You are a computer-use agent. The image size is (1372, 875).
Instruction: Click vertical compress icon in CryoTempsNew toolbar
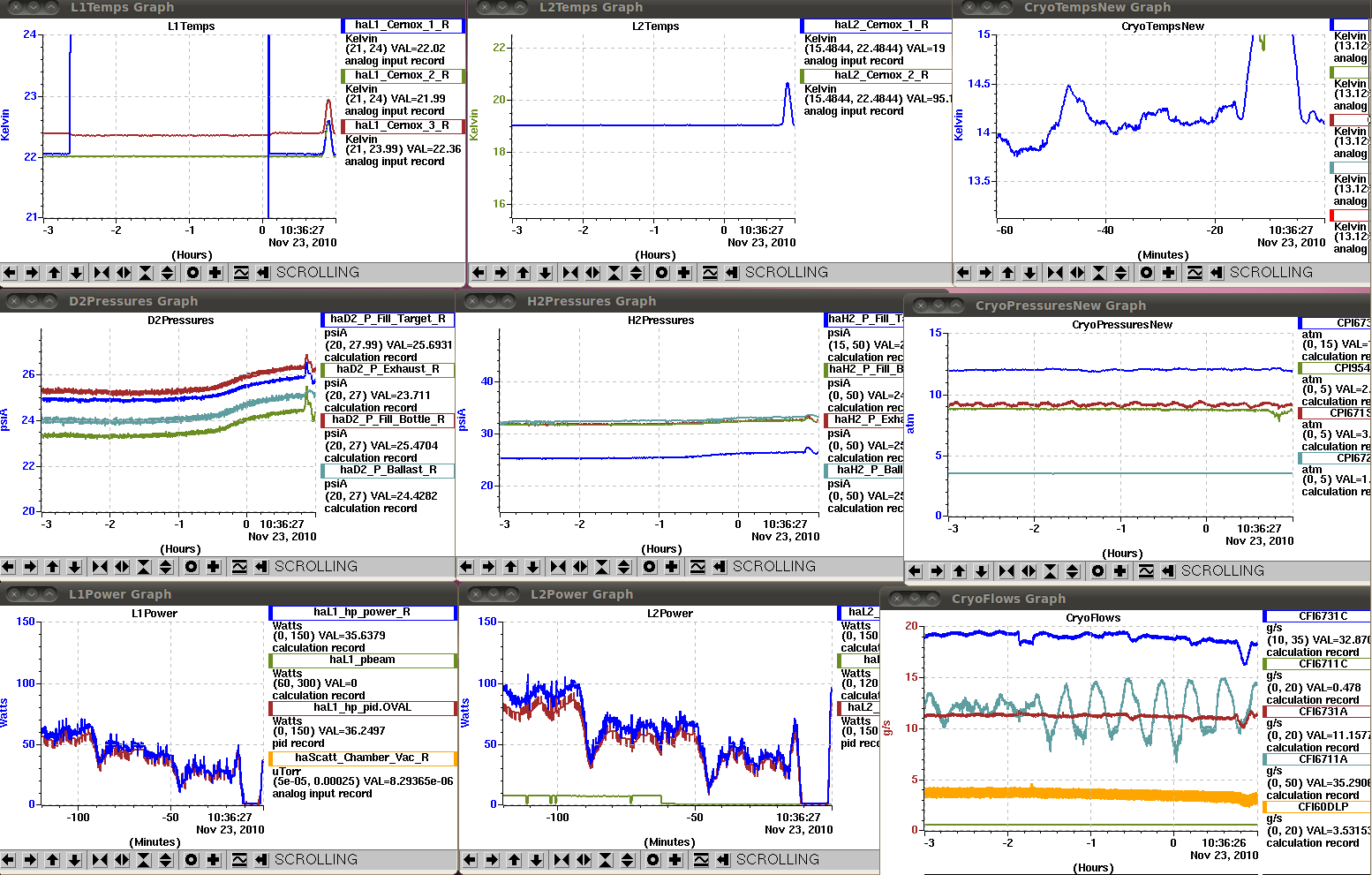click(x=1099, y=273)
